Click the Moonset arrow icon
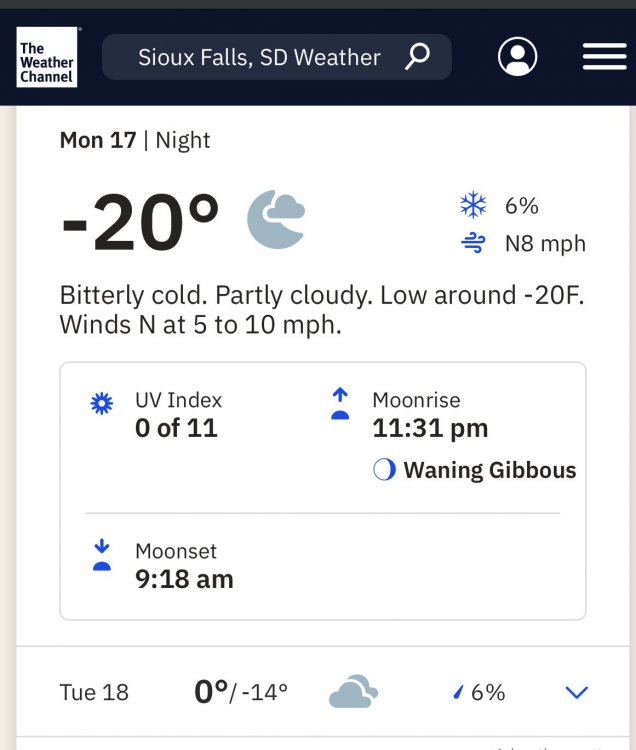 point(102,556)
